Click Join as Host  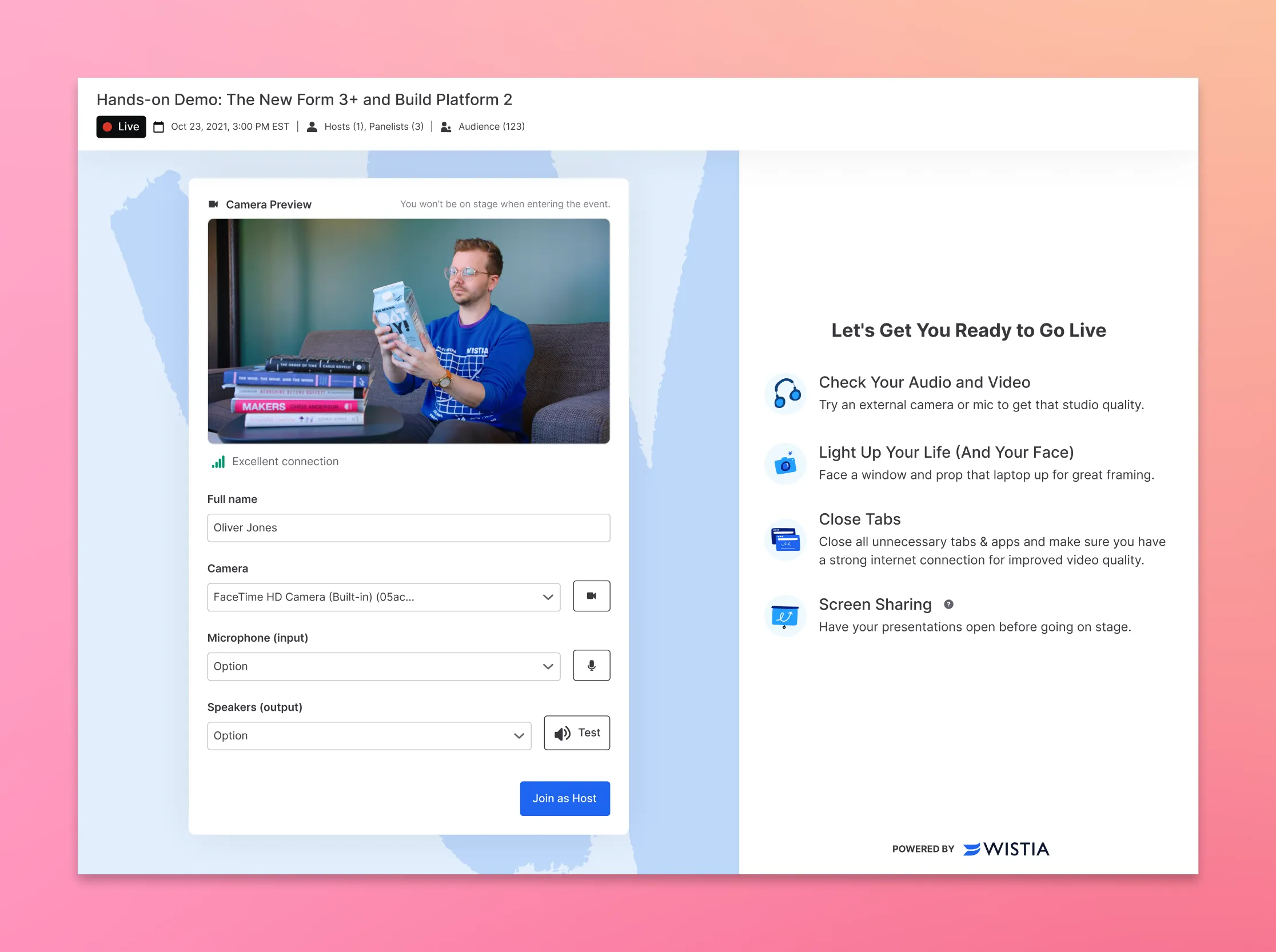pyautogui.click(x=564, y=798)
